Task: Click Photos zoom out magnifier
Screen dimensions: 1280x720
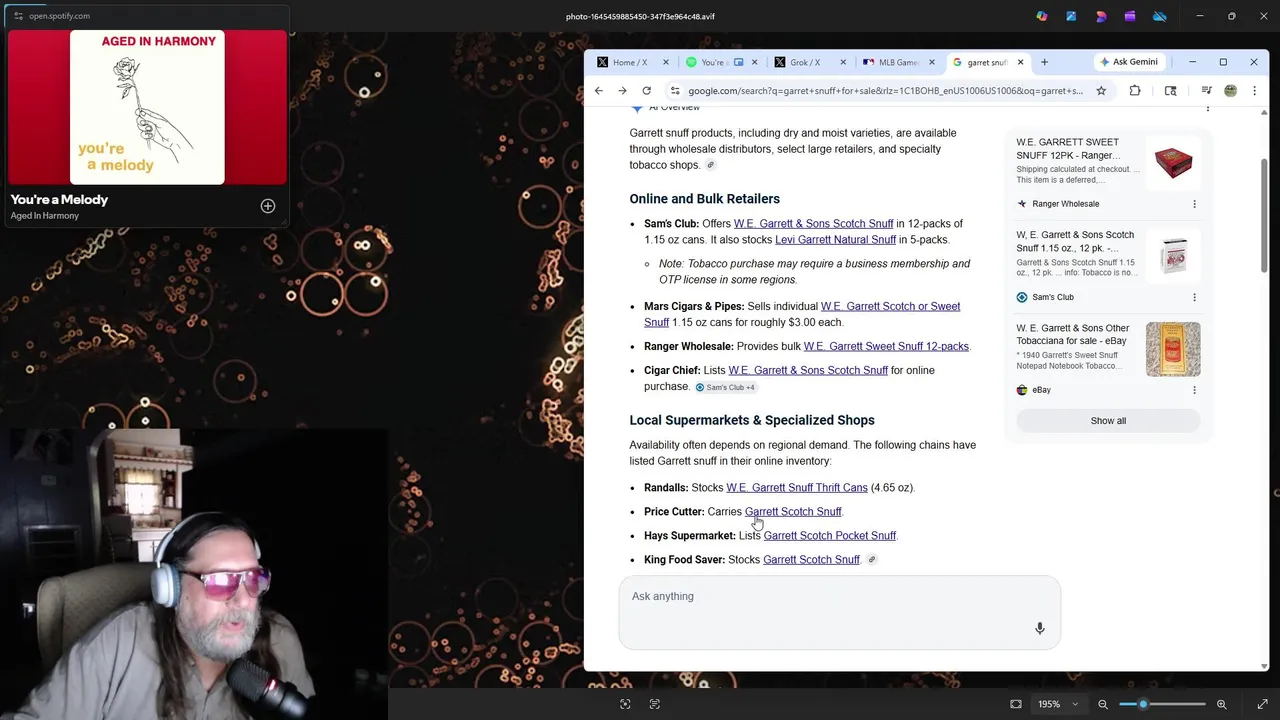Action: 1103,704
